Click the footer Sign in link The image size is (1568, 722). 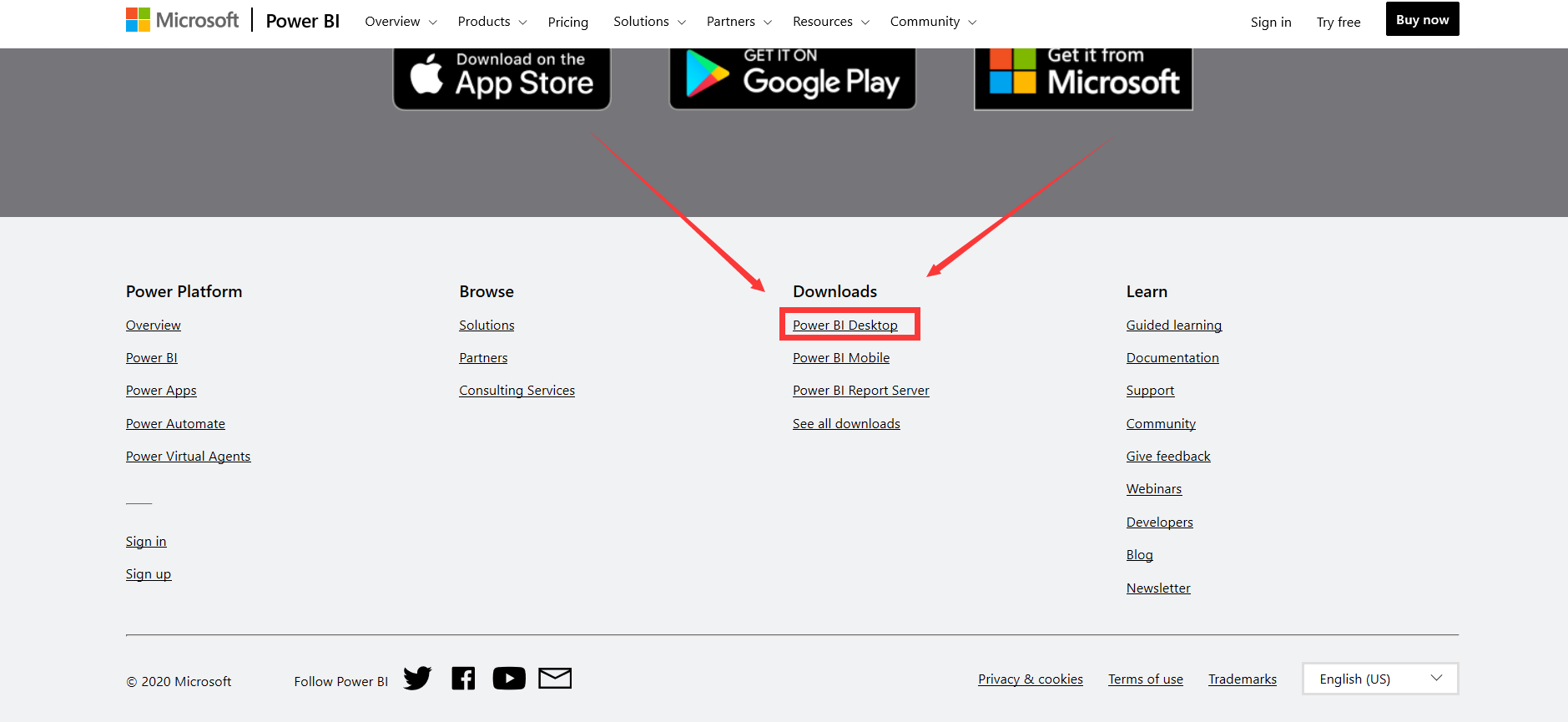tap(146, 541)
